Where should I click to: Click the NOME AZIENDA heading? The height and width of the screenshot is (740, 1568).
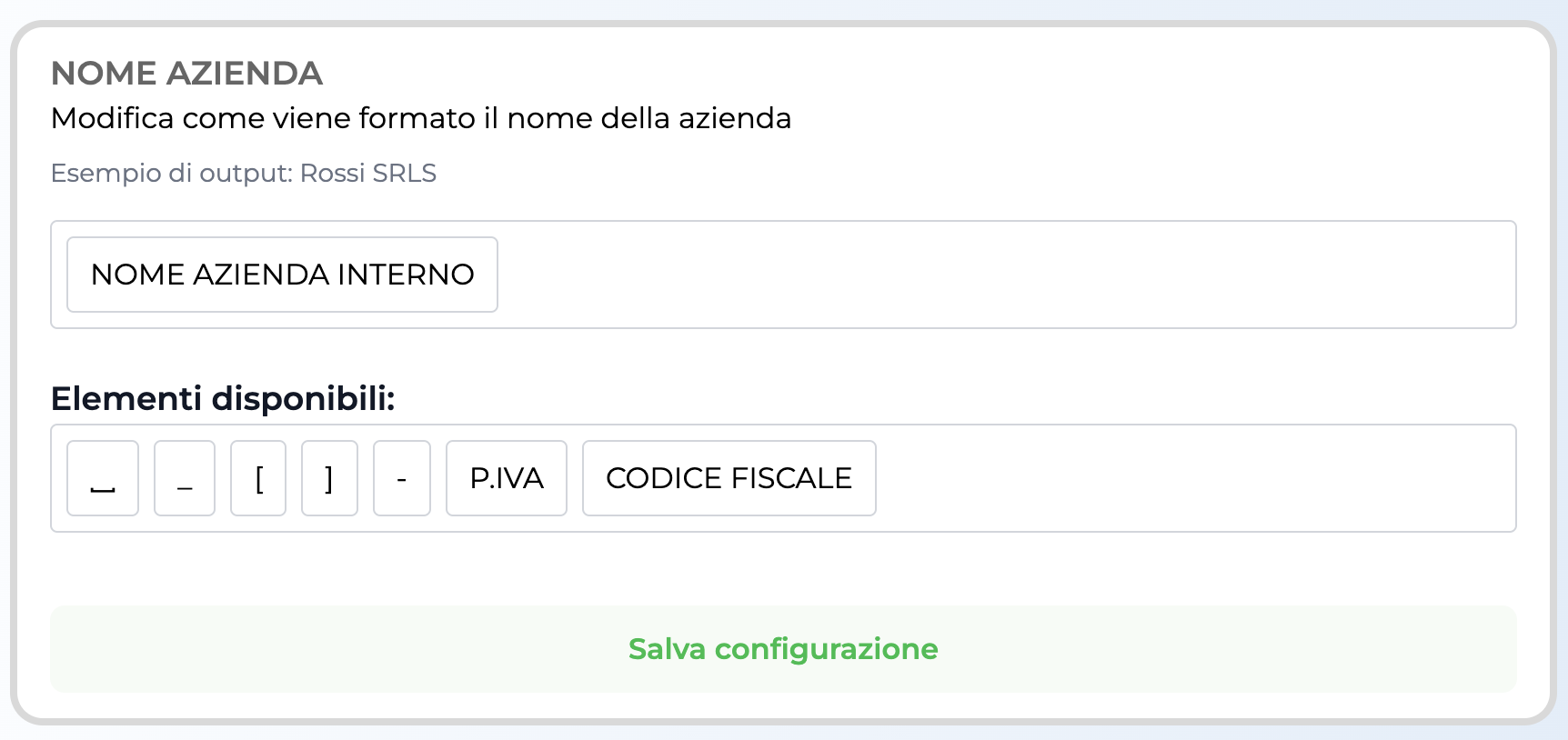pyautogui.click(x=188, y=73)
